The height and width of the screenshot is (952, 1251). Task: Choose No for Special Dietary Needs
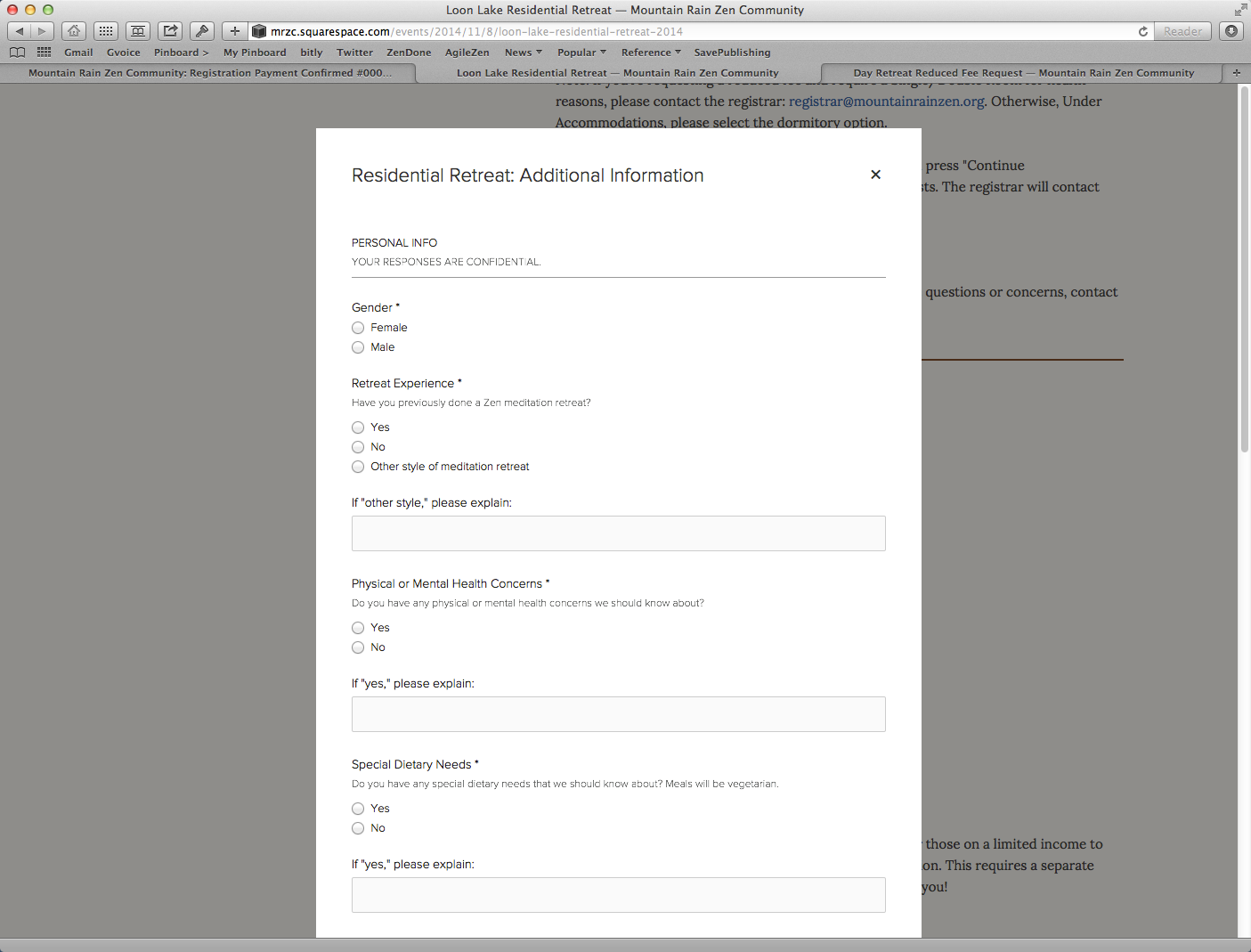pos(358,828)
